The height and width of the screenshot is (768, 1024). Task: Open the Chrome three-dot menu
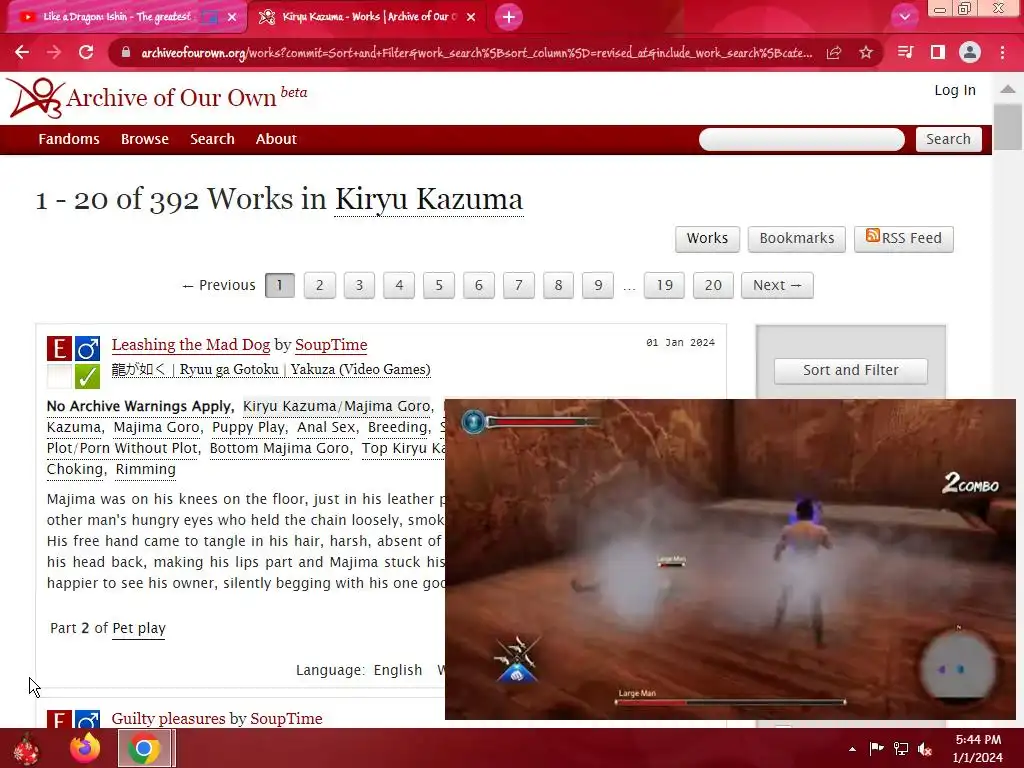click(1002, 52)
